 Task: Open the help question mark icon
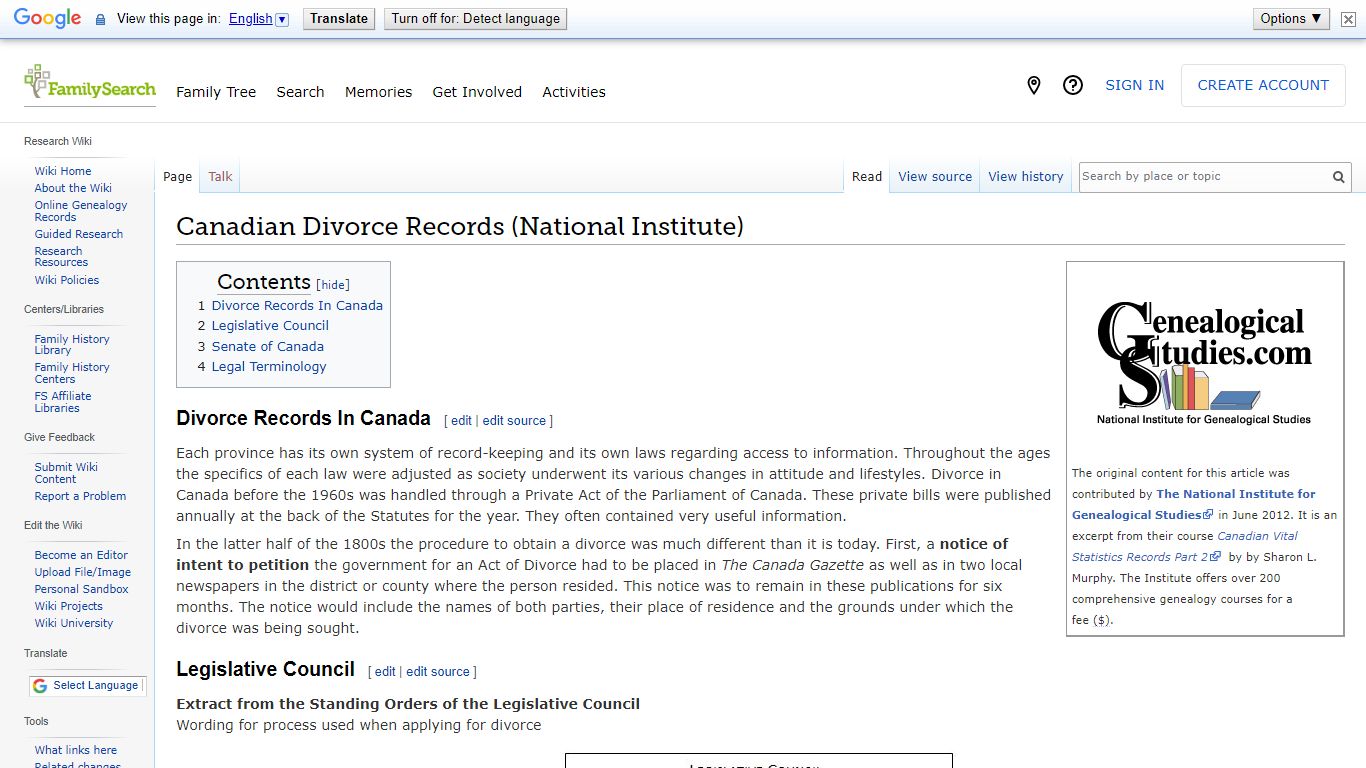[x=1073, y=86]
